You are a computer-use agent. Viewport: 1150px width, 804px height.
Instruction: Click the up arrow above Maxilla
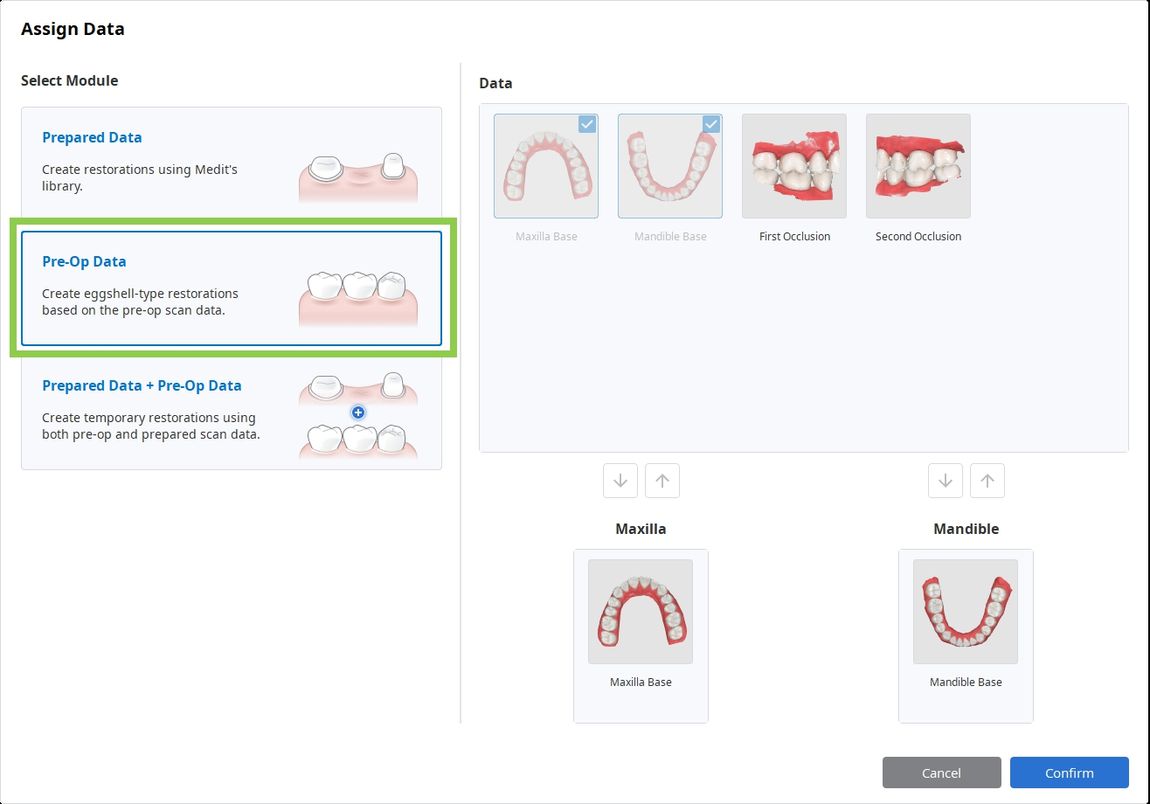pos(662,480)
